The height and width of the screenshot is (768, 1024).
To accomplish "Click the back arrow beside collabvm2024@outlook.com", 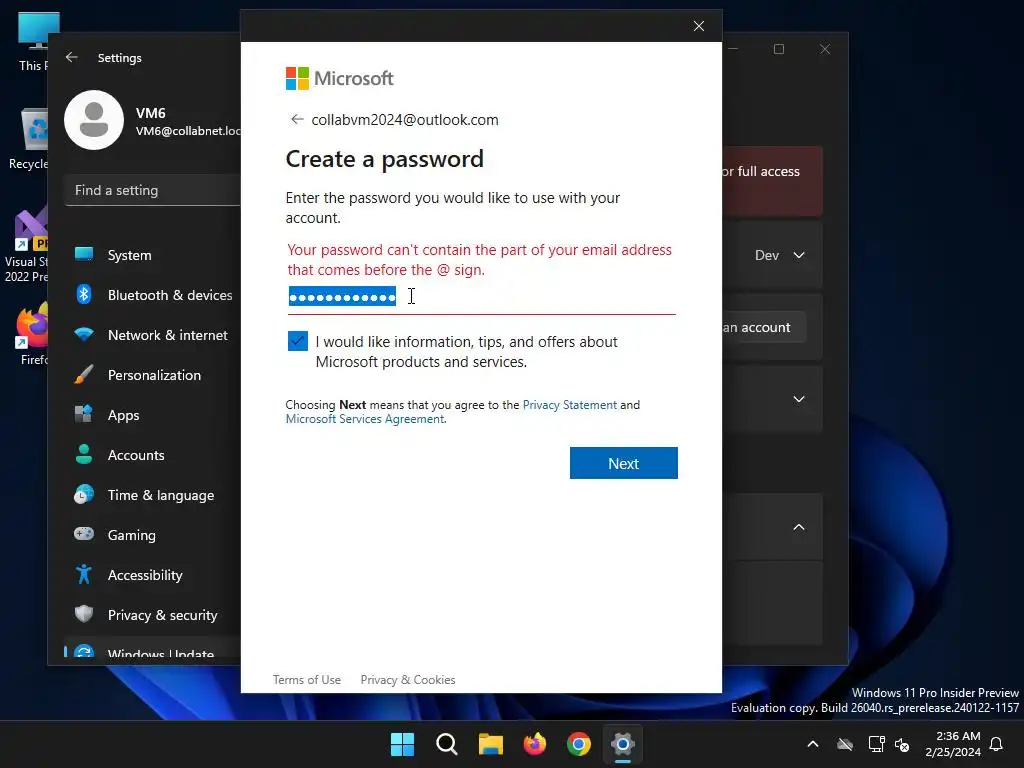I will pyautogui.click(x=297, y=120).
